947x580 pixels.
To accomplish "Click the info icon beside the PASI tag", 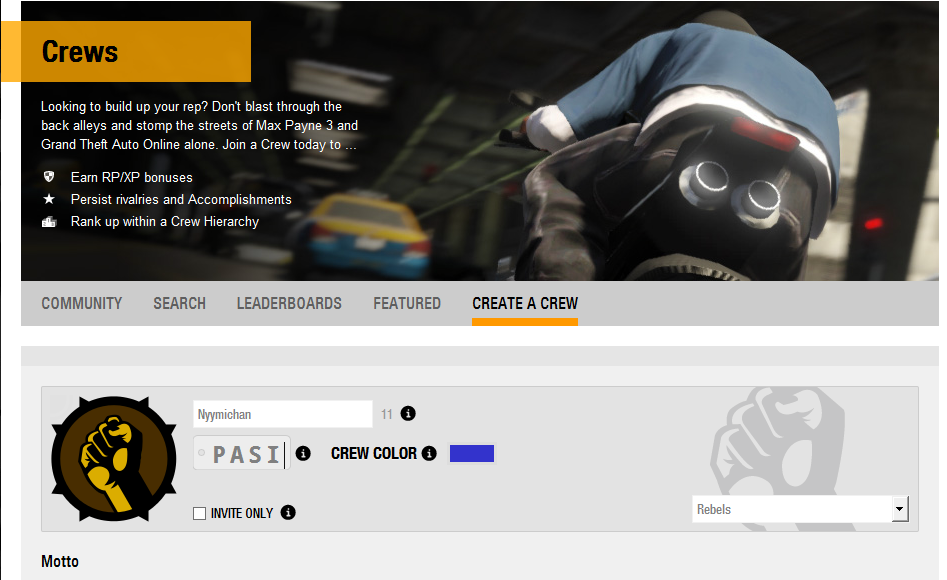I will pyautogui.click(x=304, y=453).
